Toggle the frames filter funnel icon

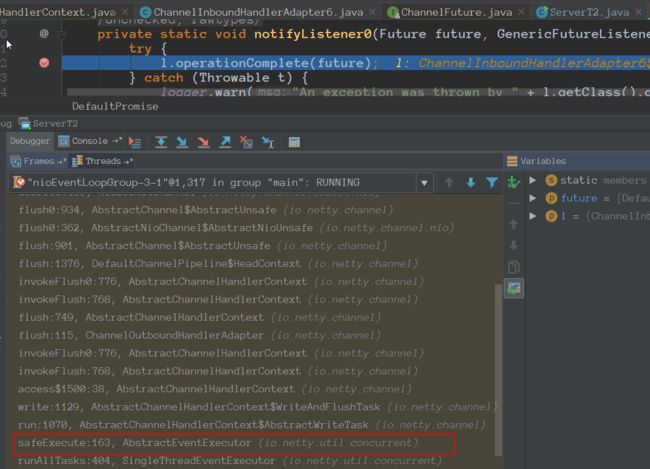[492, 182]
